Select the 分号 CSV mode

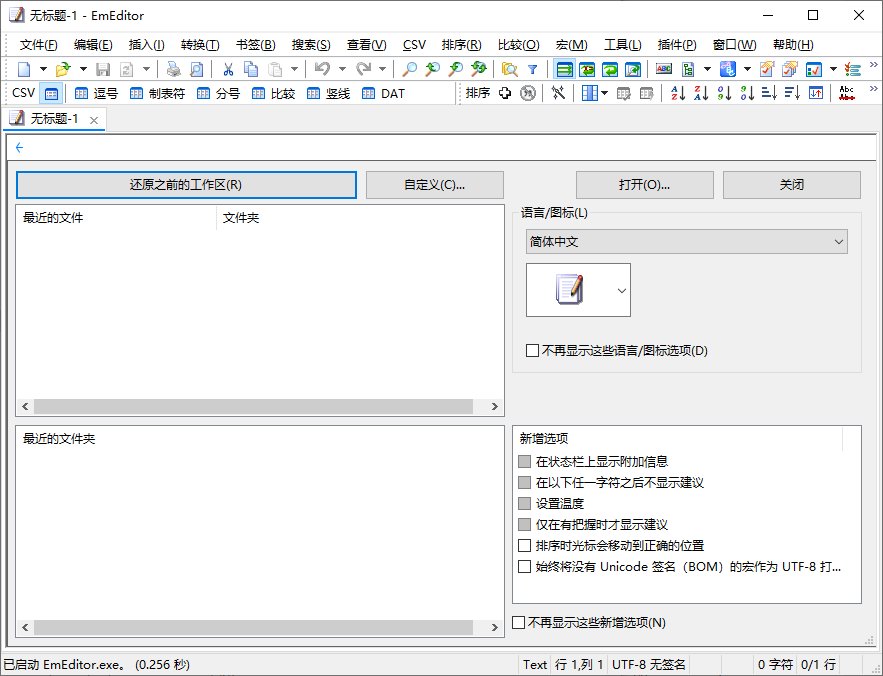218,94
